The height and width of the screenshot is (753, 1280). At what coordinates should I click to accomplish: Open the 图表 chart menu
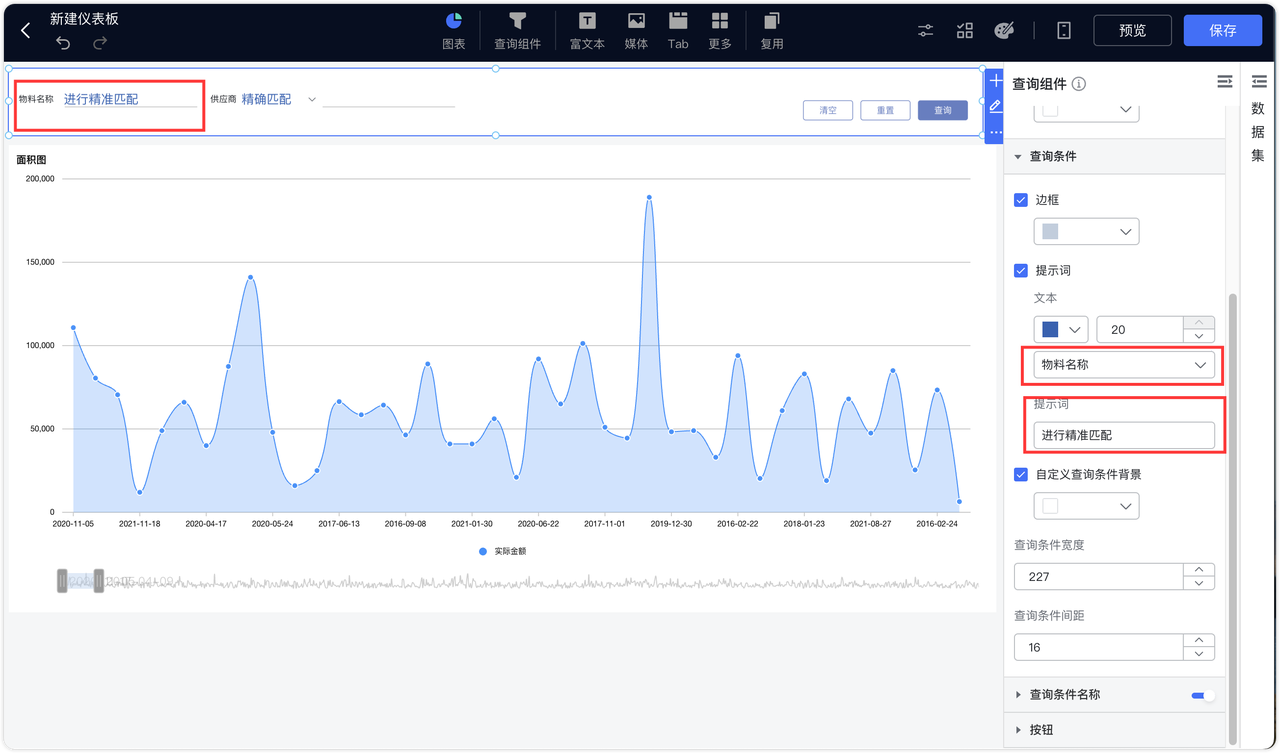tap(454, 31)
